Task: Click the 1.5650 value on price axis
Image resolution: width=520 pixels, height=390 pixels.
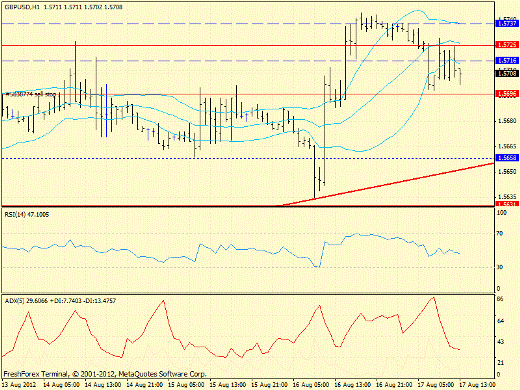Action: point(507,172)
